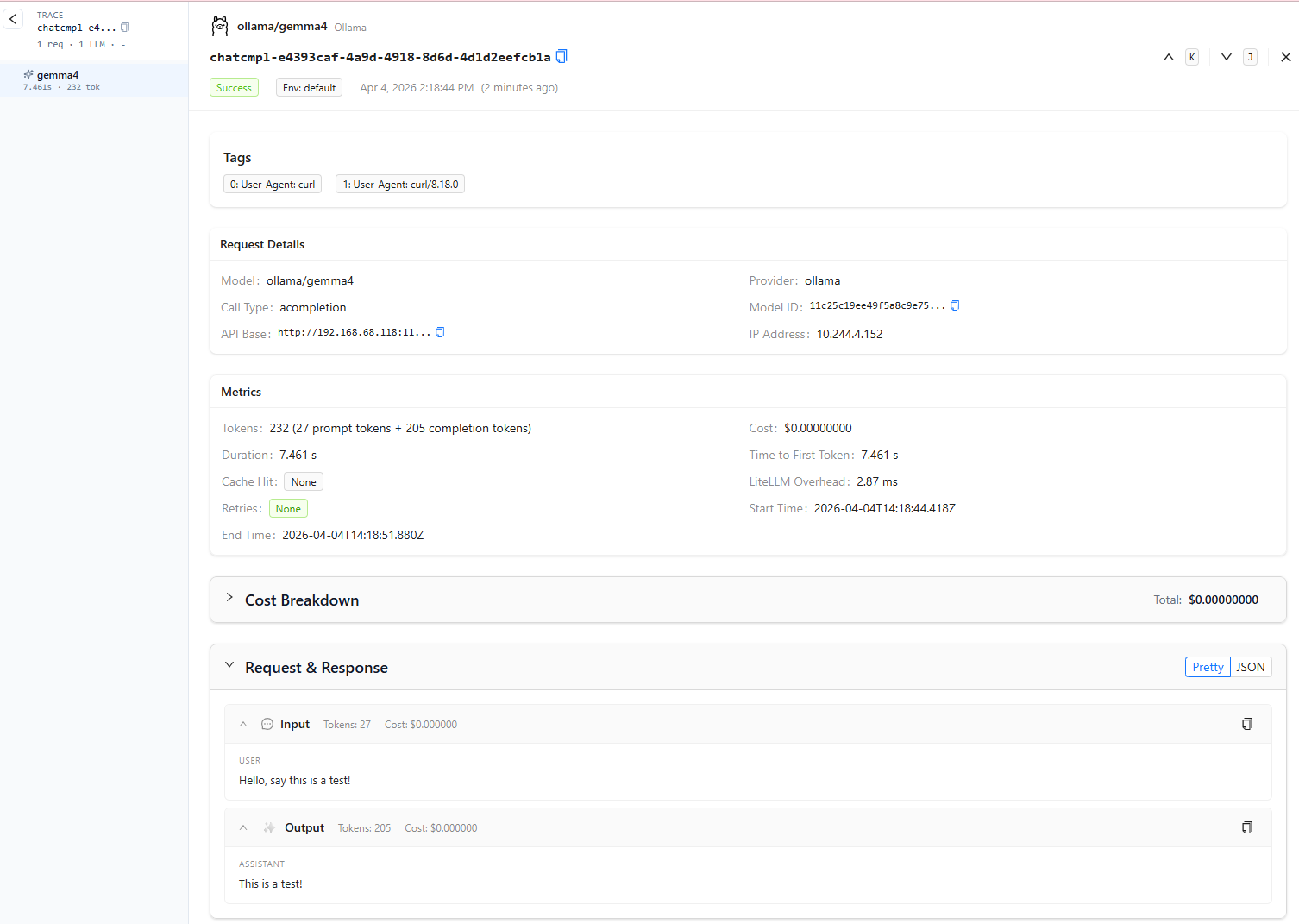Copy the API Base URL
The image size is (1299, 924).
(x=440, y=333)
